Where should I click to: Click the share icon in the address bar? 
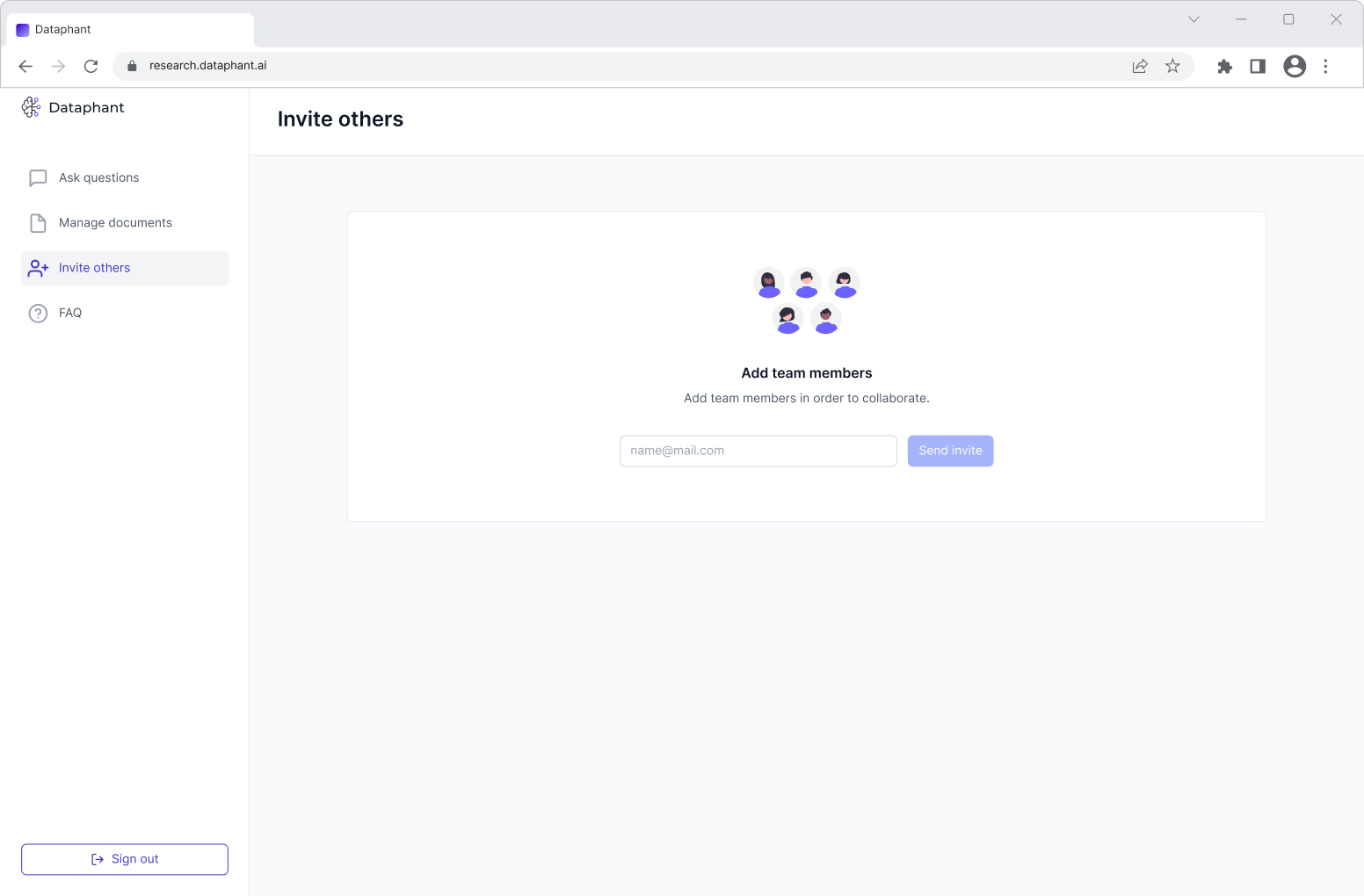(x=1140, y=66)
